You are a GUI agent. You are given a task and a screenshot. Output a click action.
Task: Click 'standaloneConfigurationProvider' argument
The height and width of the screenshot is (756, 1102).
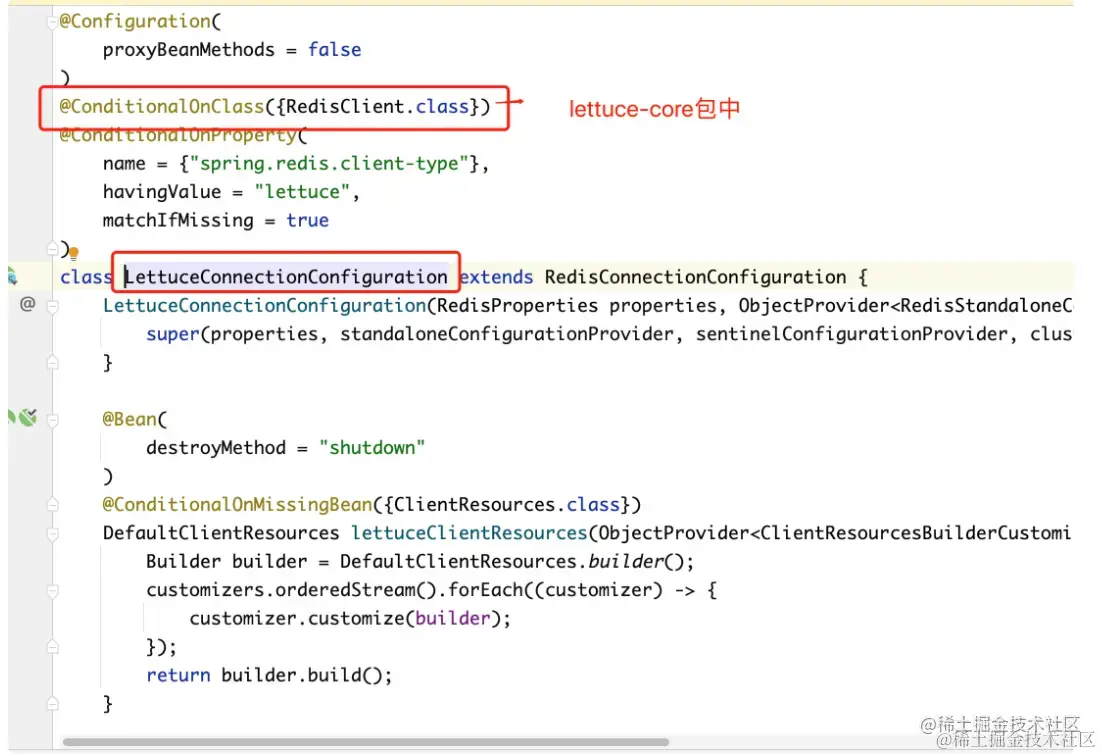[507, 334]
